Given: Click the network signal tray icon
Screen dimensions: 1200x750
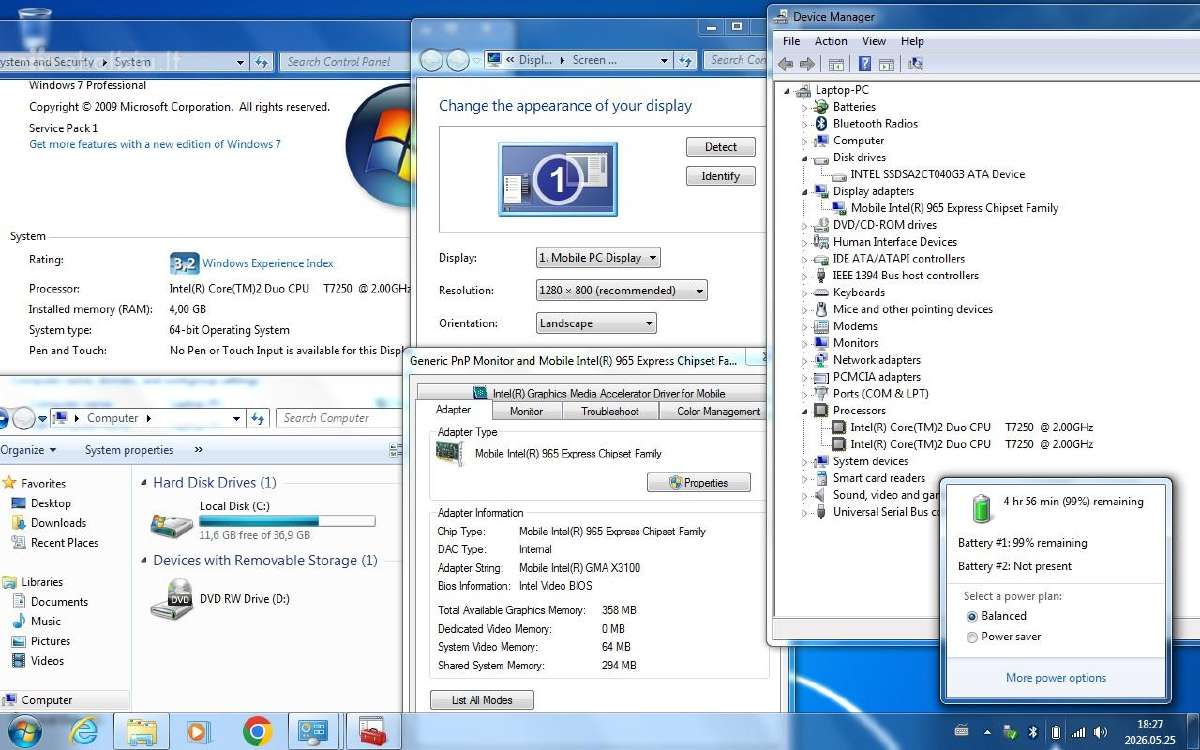Looking at the screenshot, I should [x=1079, y=732].
